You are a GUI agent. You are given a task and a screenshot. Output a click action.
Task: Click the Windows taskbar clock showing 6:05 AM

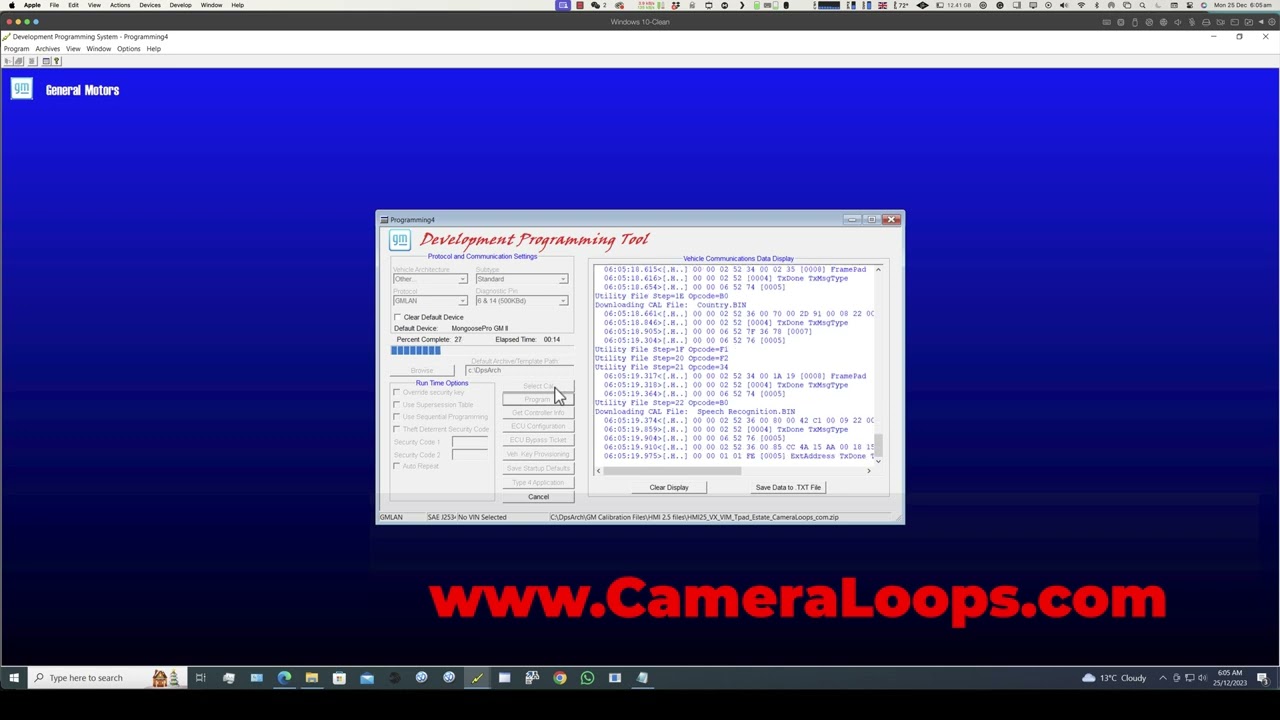coord(1230,678)
